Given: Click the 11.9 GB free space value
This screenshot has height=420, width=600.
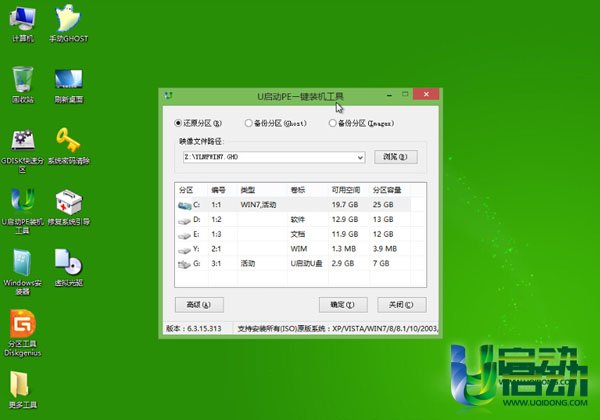Looking at the screenshot, I should click(345, 234).
